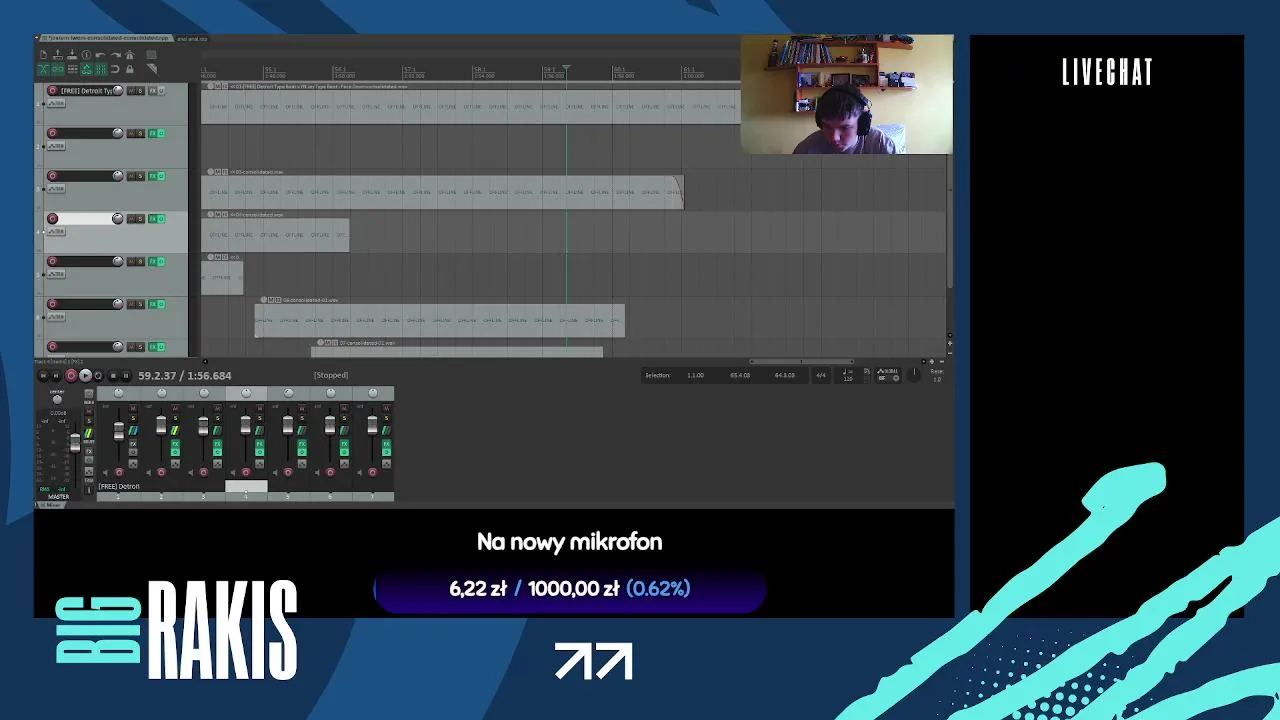
Task: Open envelope button on [FREE] Detroit track
Action: coord(57,103)
